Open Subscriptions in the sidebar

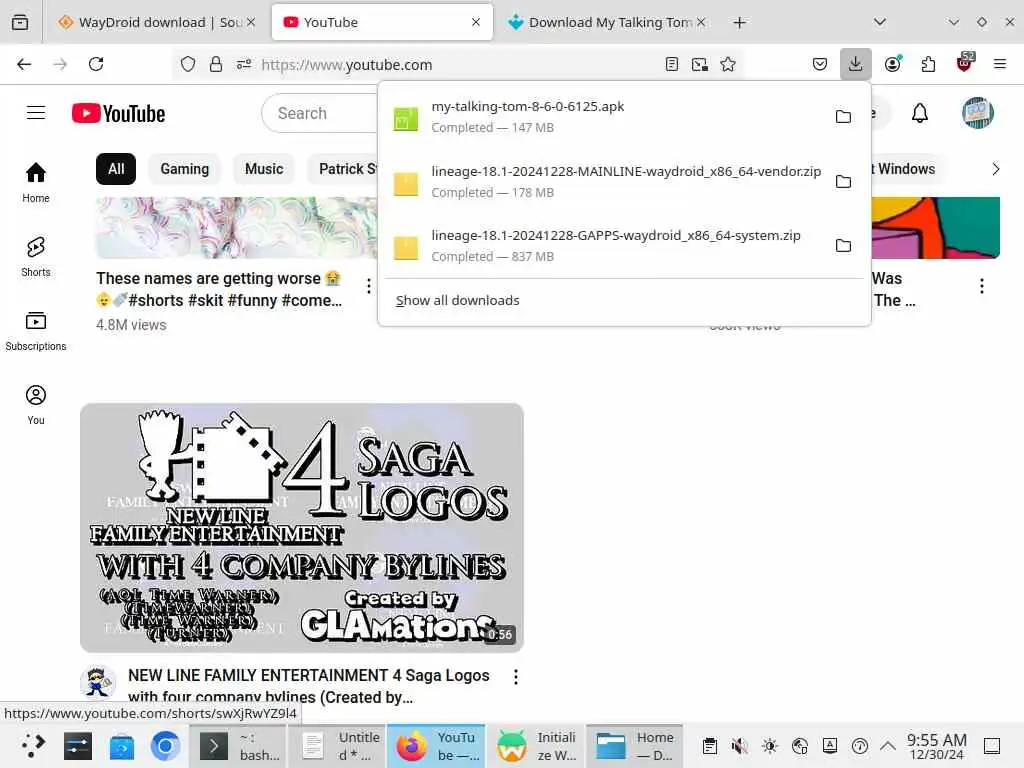click(x=36, y=331)
